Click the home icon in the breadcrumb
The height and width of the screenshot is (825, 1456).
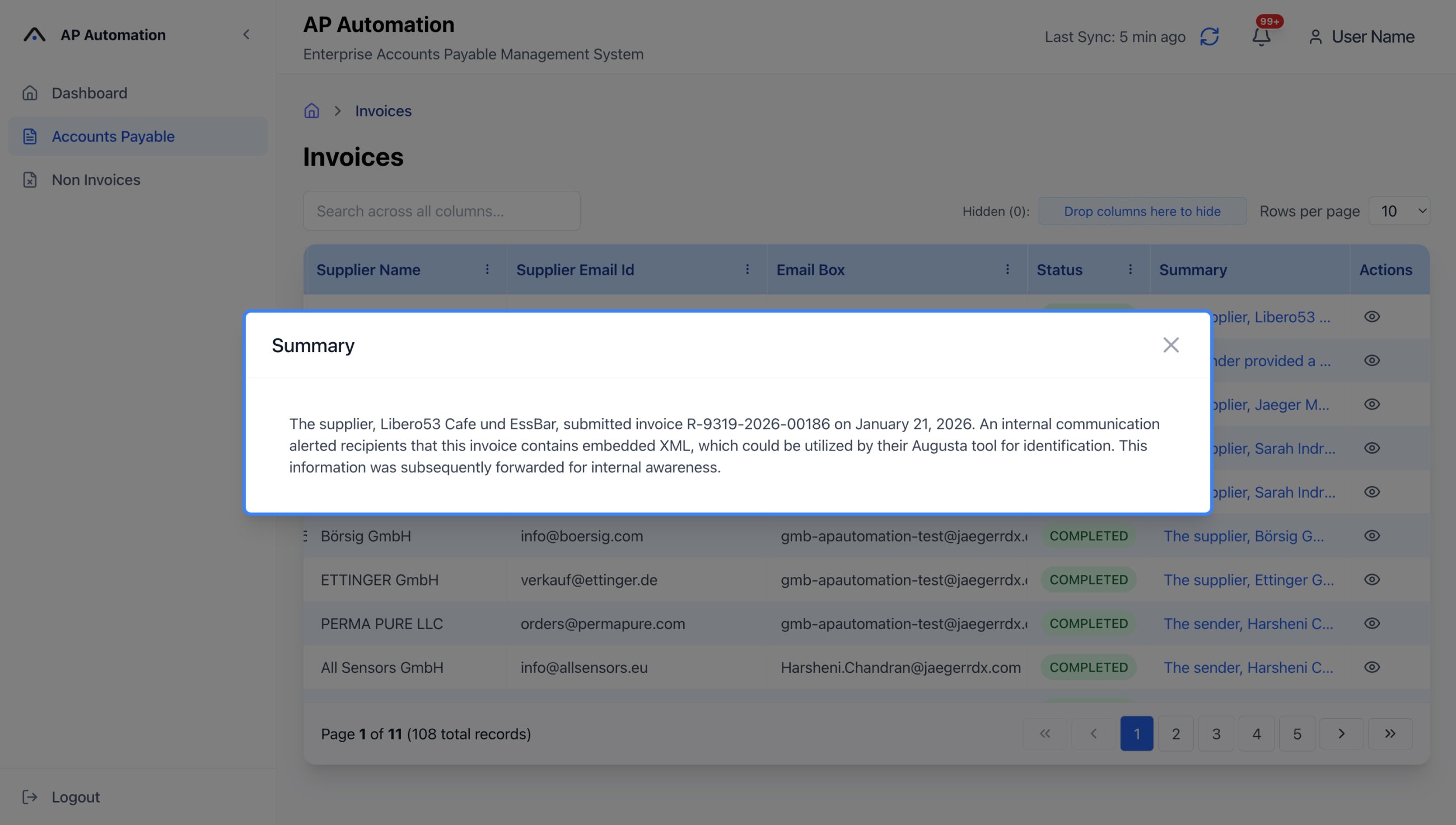coord(311,110)
